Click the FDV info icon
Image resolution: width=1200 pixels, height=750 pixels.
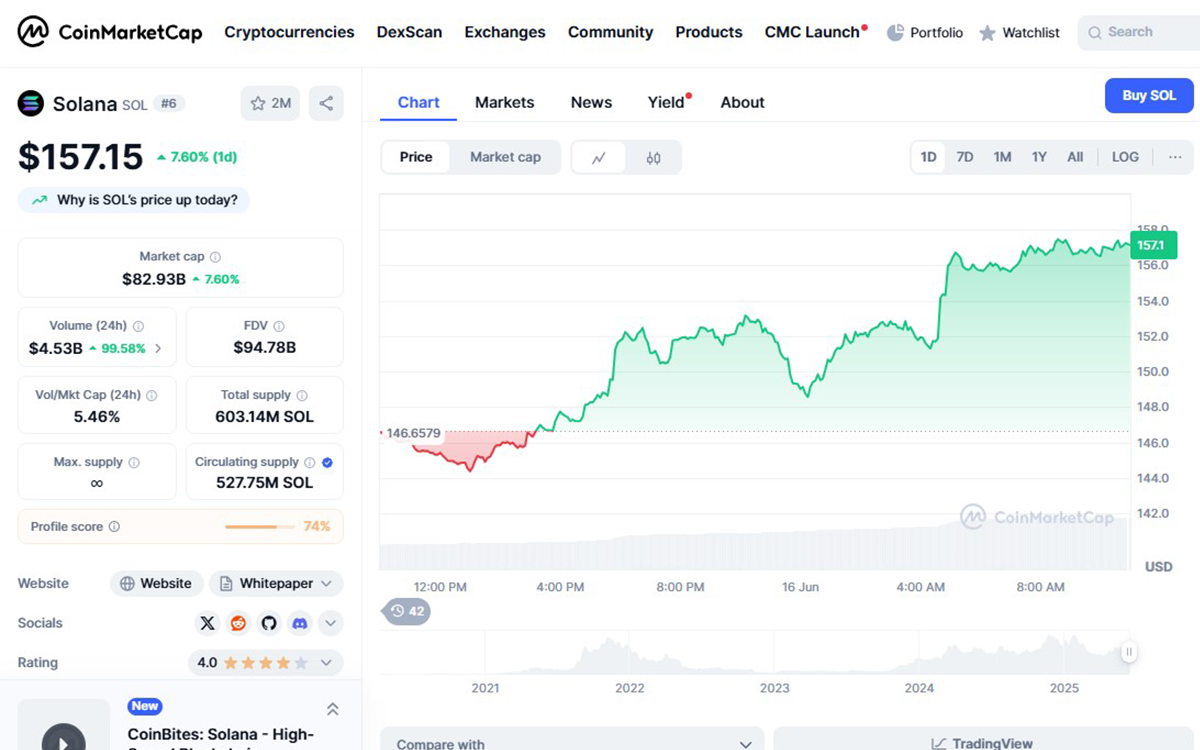(279, 326)
